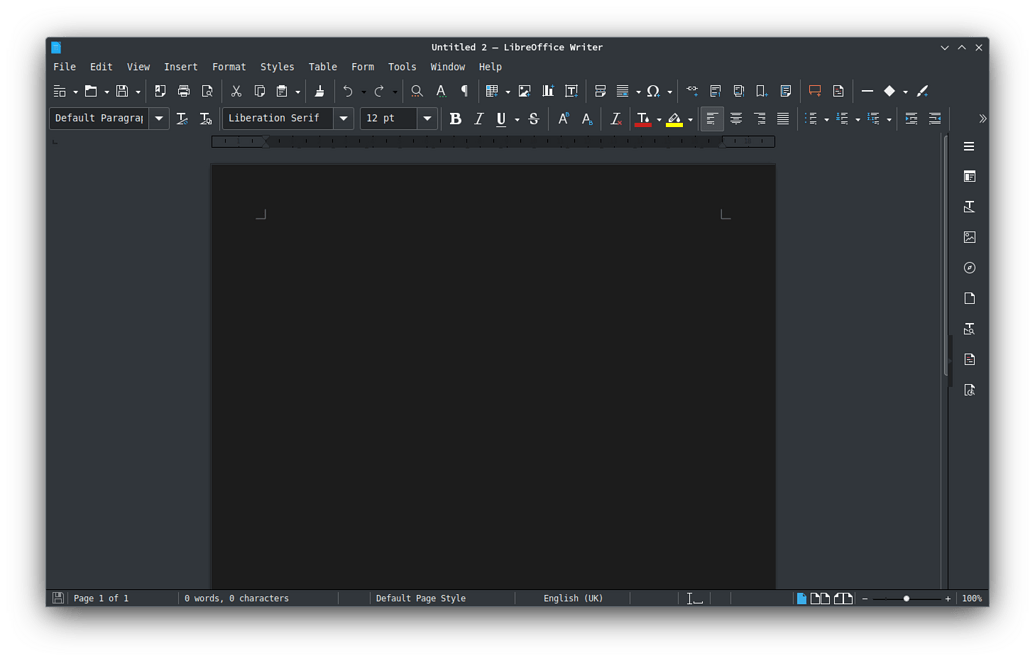Open the font name dropdown
Image resolution: width=1035 pixels, height=660 pixels.
343,118
